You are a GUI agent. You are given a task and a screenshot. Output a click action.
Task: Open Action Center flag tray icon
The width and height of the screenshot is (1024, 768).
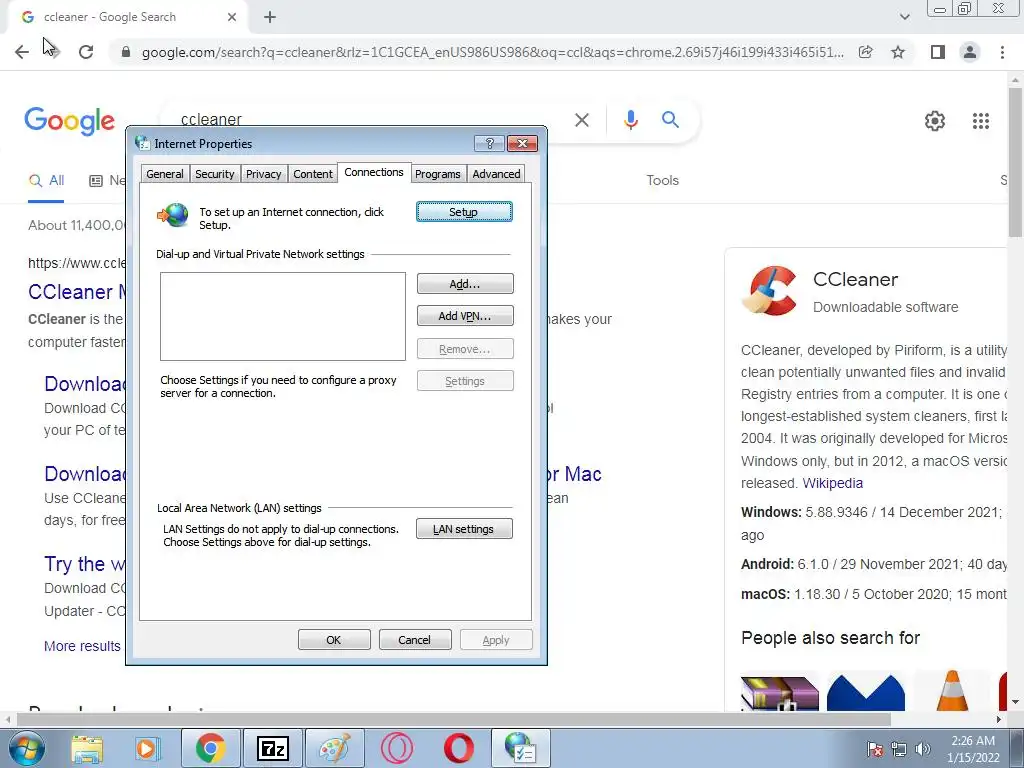click(x=875, y=749)
